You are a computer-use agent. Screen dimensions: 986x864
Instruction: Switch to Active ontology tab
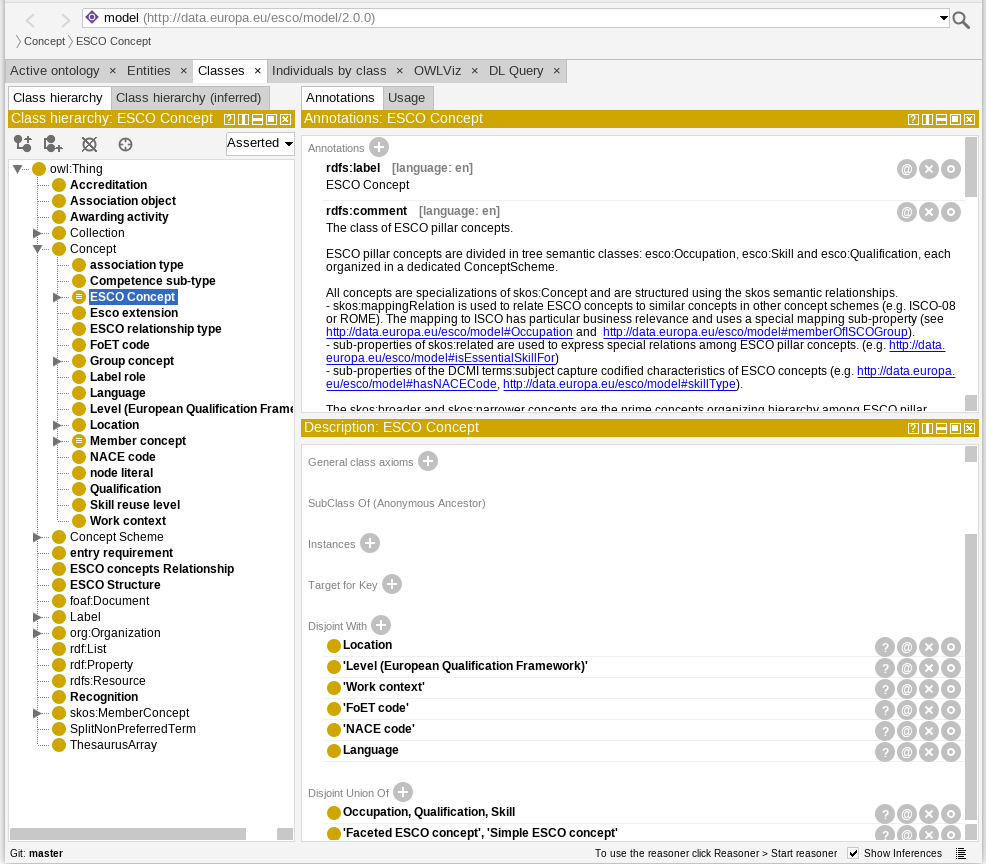(55, 71)
